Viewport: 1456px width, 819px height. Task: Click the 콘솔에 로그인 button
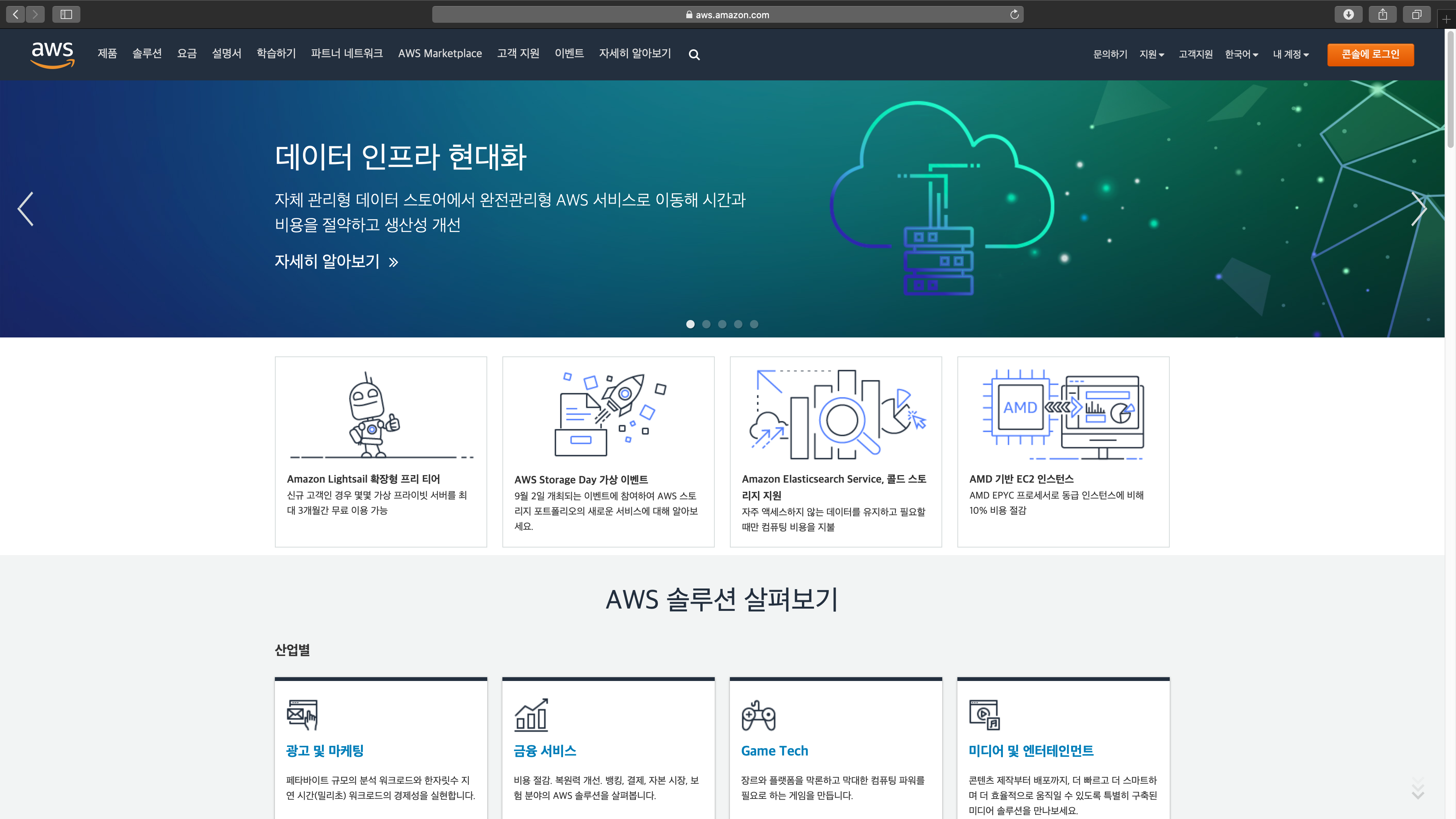coord(1370,54)
